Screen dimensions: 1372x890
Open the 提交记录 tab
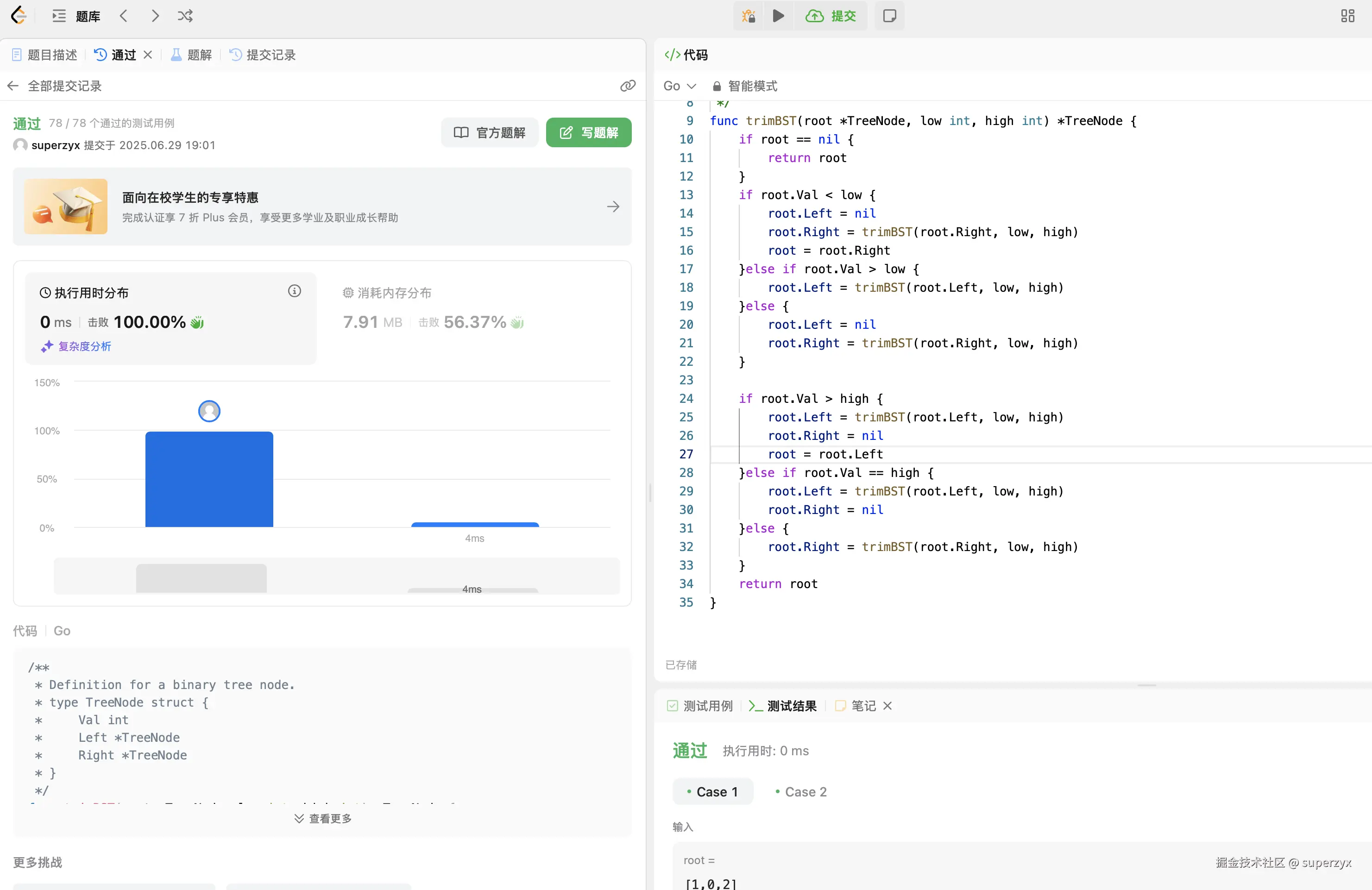tap(263, 55)
